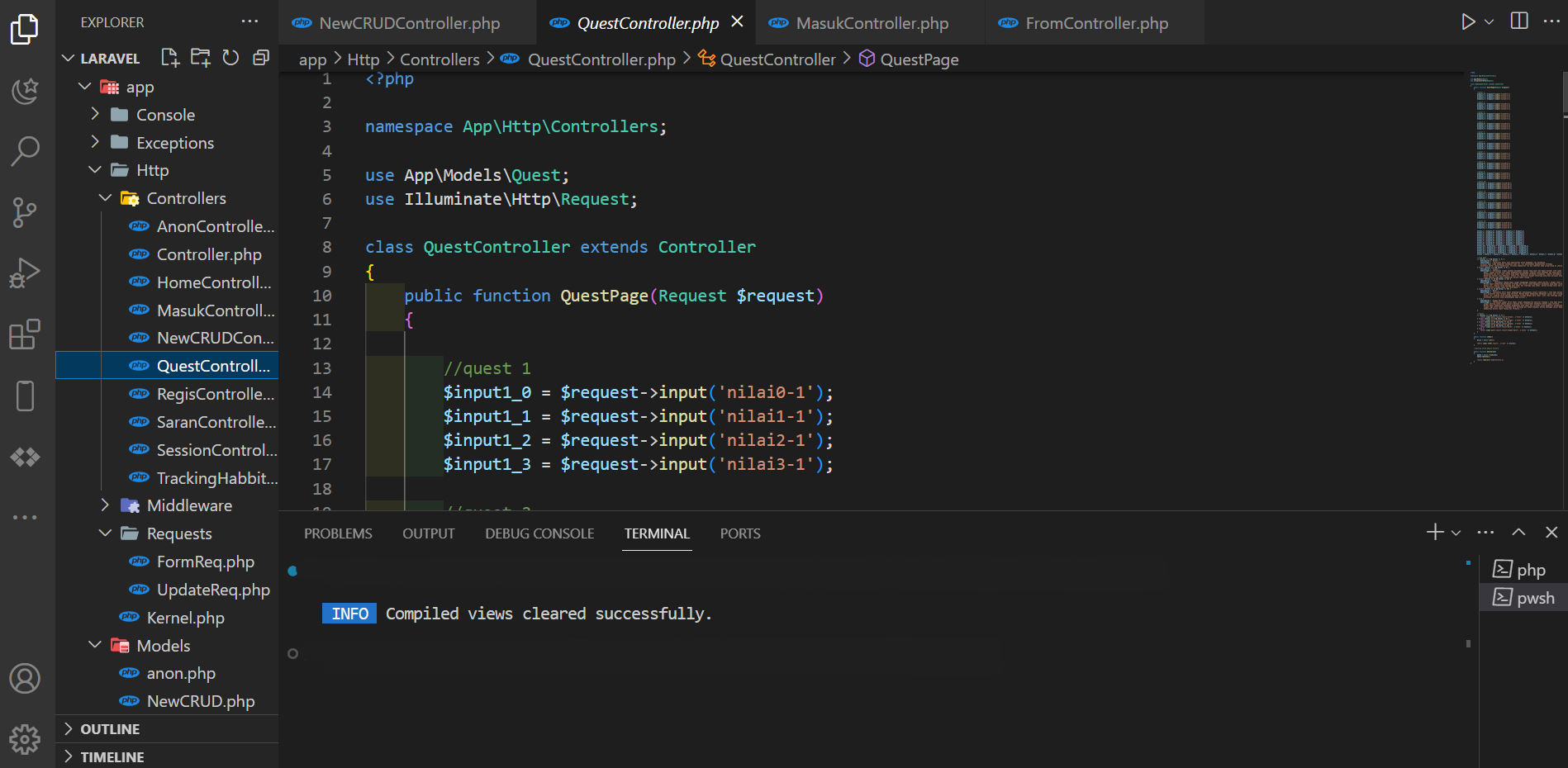Open the Run and Debug view
This screenshot has width=1568, height=768.
click(x=25, y=273)
